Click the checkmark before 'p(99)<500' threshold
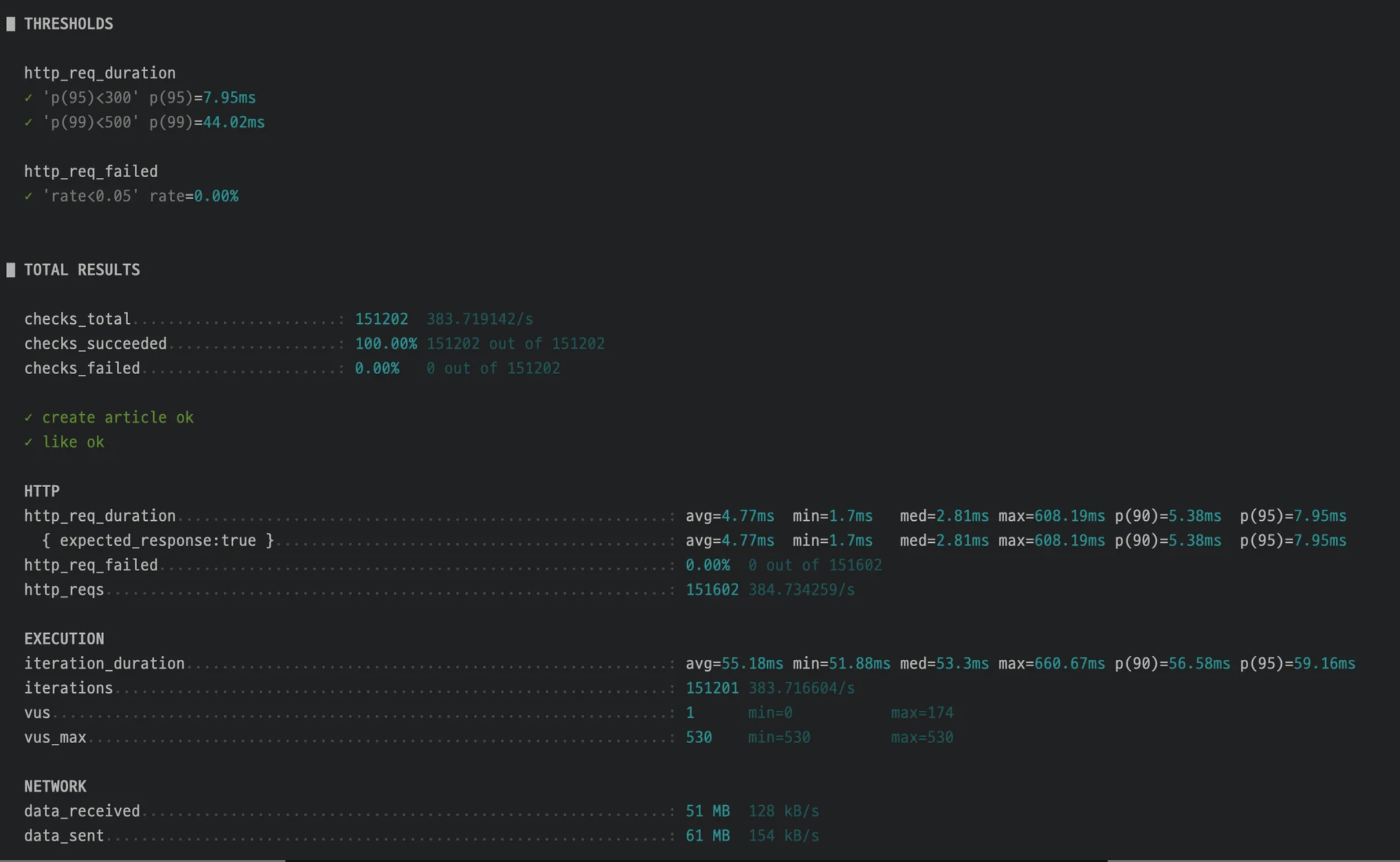This screenshot has width=1400, height=862. click(28, 122)
